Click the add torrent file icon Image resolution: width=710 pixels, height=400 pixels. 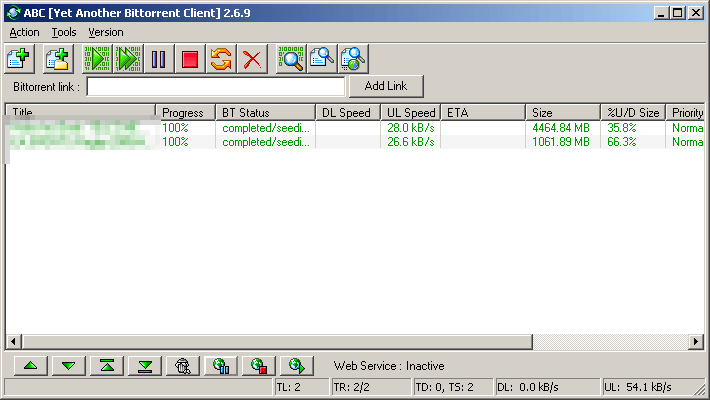(20, 59)
